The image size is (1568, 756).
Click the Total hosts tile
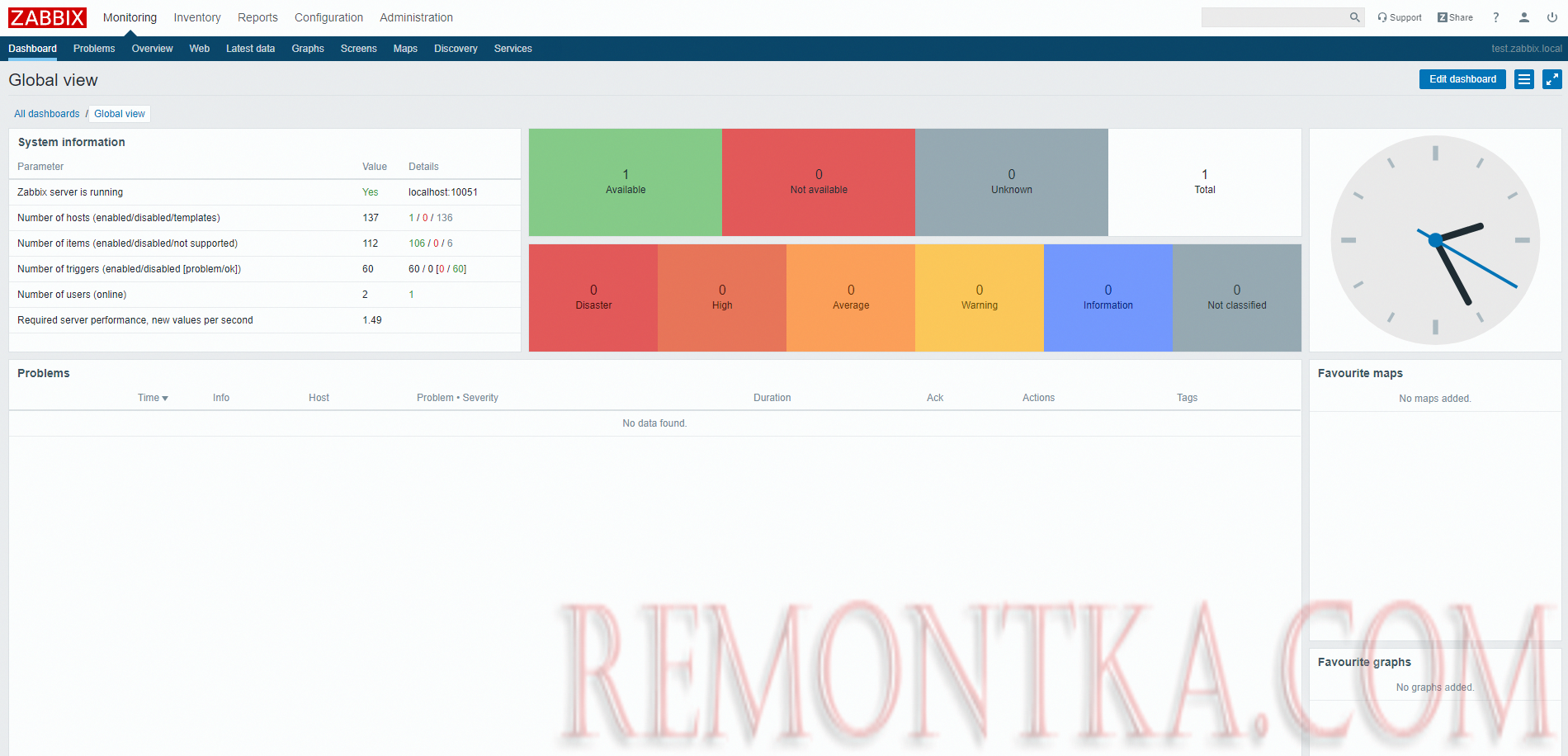1205,182
